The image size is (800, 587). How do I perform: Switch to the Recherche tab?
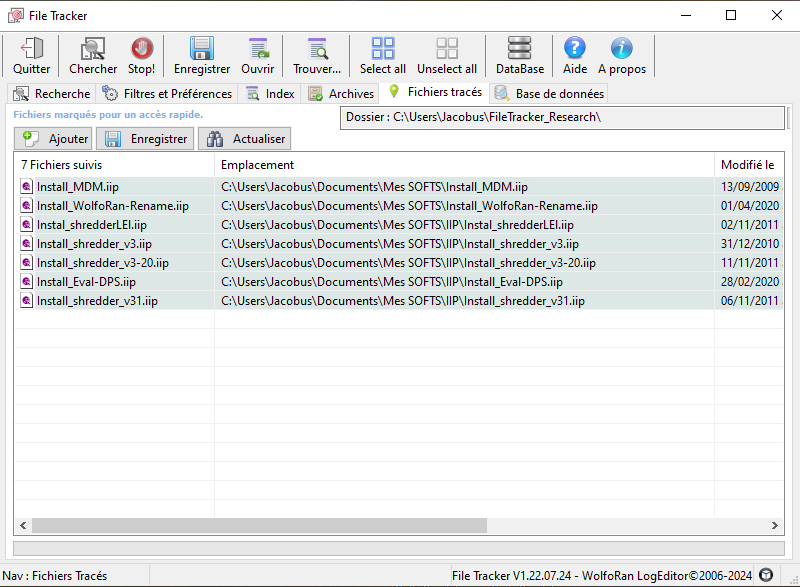pos(52,94)
